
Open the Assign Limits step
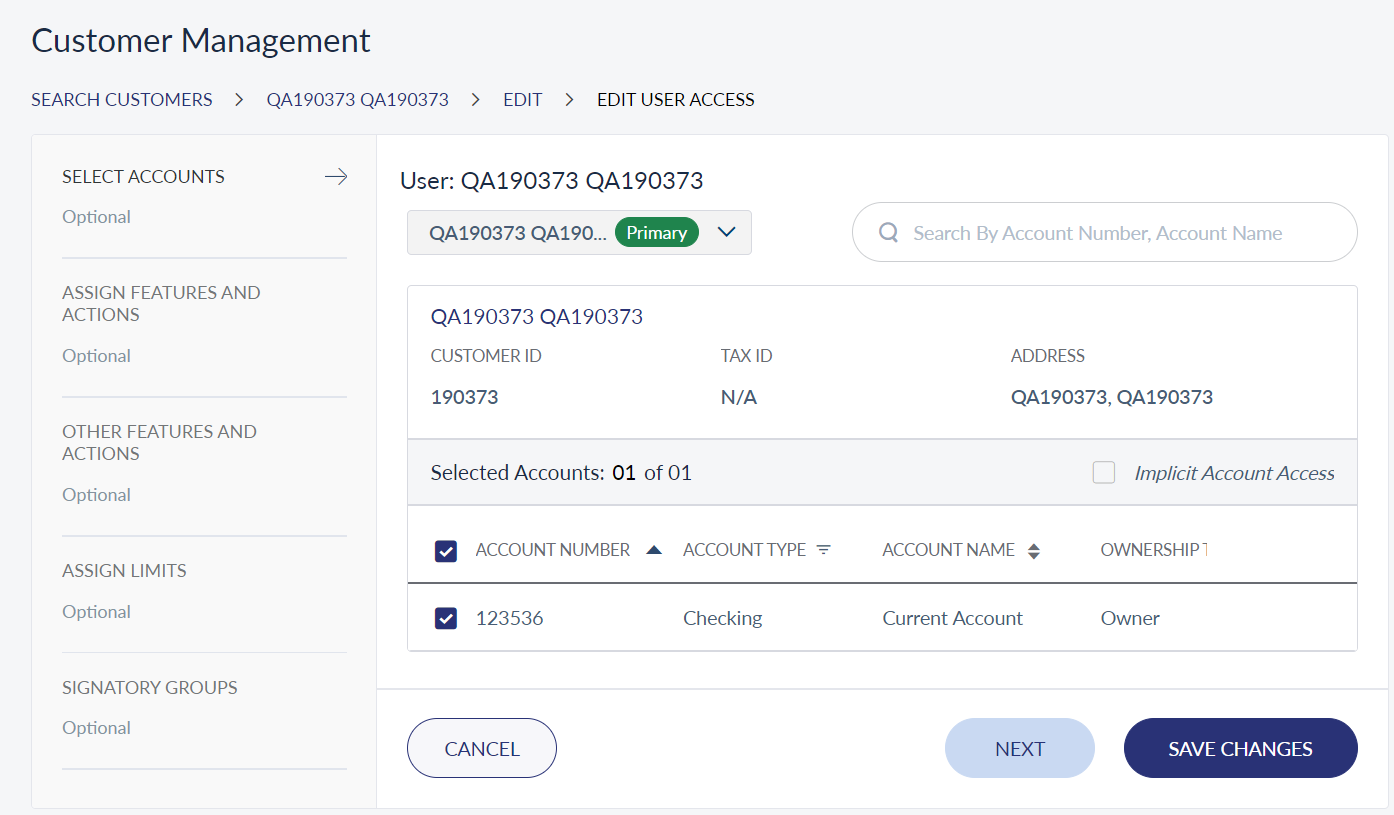pos(124,571)
